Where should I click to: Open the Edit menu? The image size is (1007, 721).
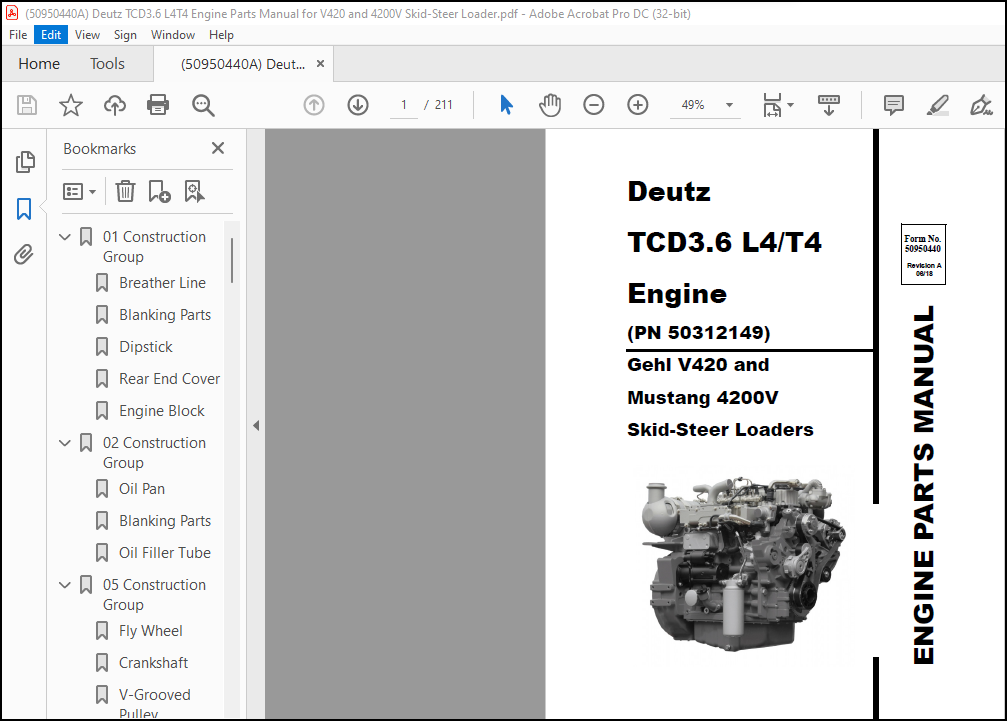click(x=51, y=35)
